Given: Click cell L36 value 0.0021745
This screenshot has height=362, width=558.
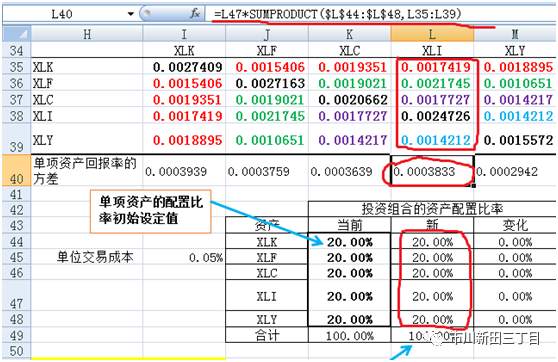Looking at the screenshot, I should click(436, 83).
